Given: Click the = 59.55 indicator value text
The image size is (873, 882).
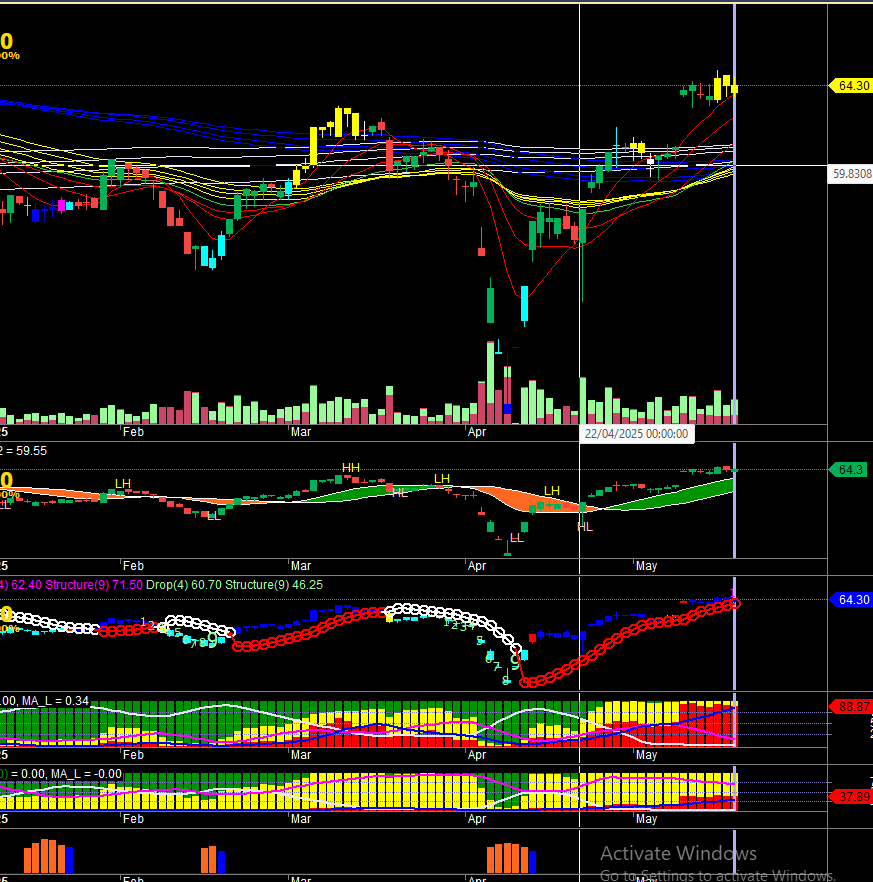Looking at the screenshot, I should [26, 451].
